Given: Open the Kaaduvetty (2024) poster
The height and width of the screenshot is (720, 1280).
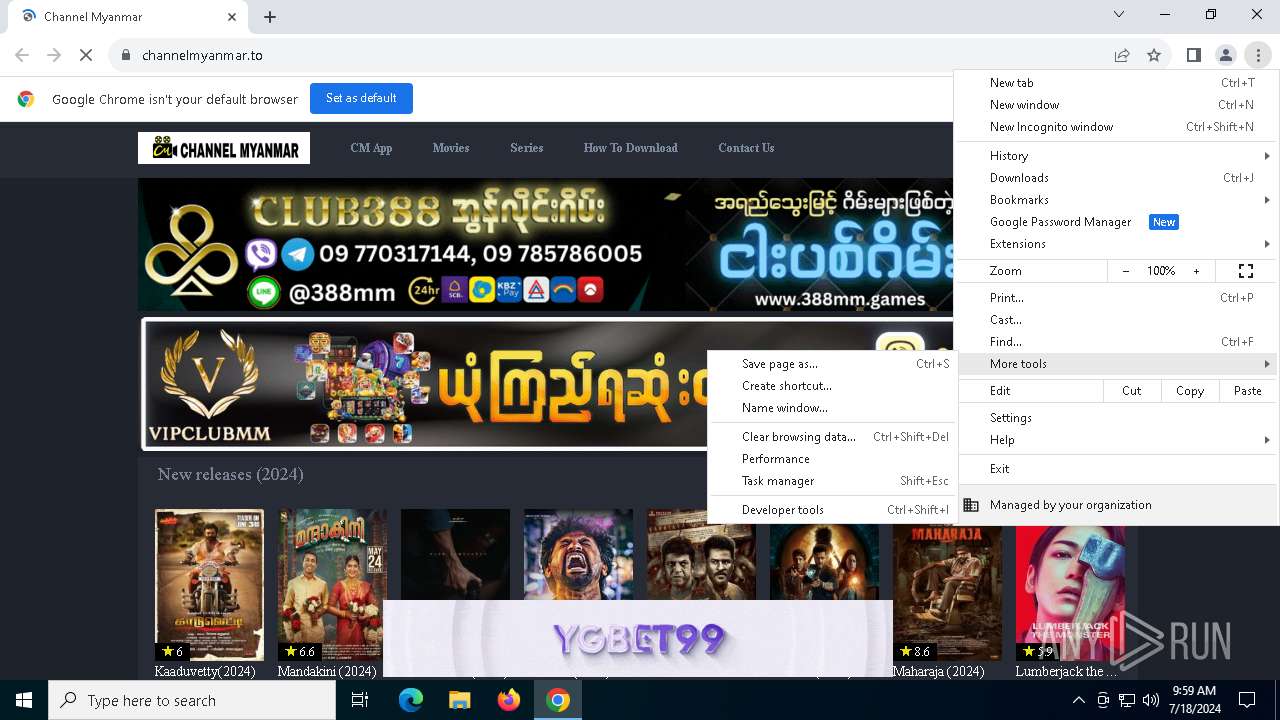Looking at the screenshot, I should click(210, 585).
